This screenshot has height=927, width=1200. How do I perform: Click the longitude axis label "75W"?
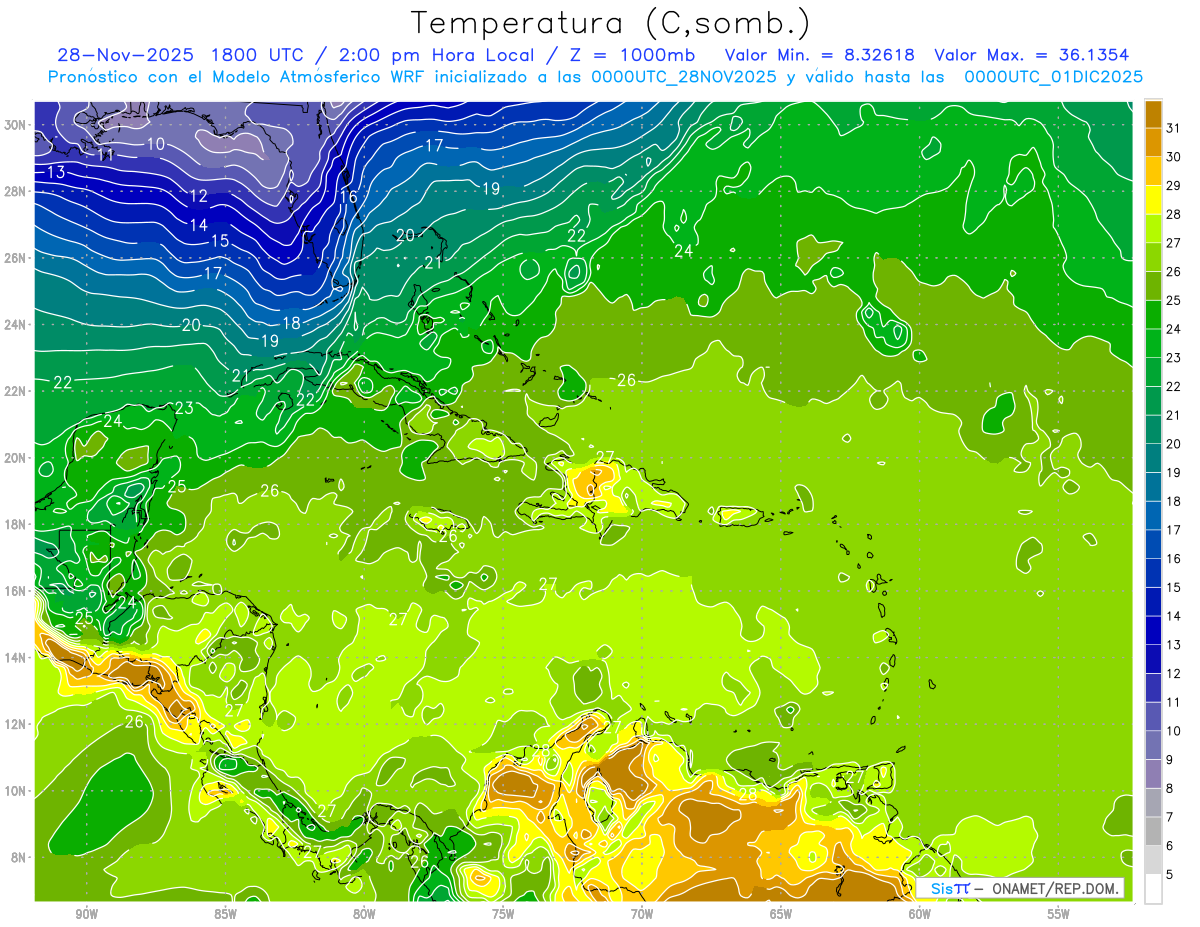(x=503, y=914)
